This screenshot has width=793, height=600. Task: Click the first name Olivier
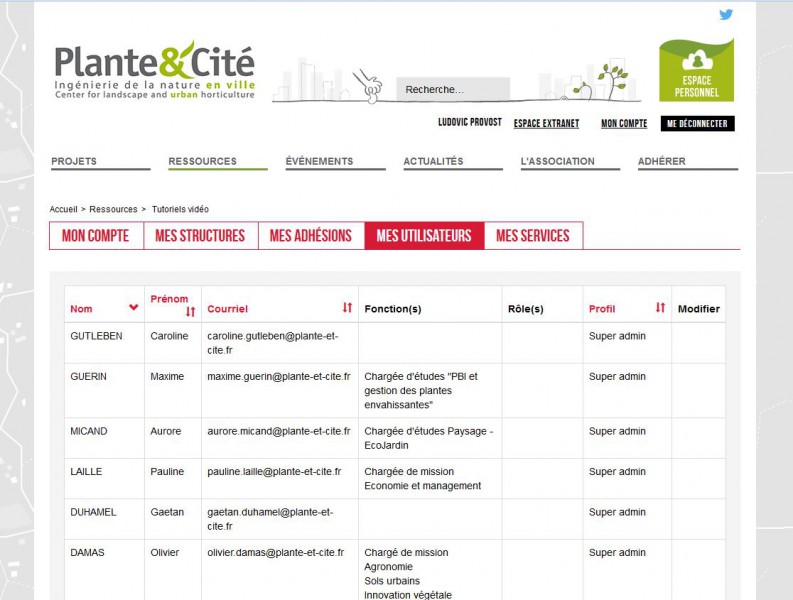click(164, 552)
